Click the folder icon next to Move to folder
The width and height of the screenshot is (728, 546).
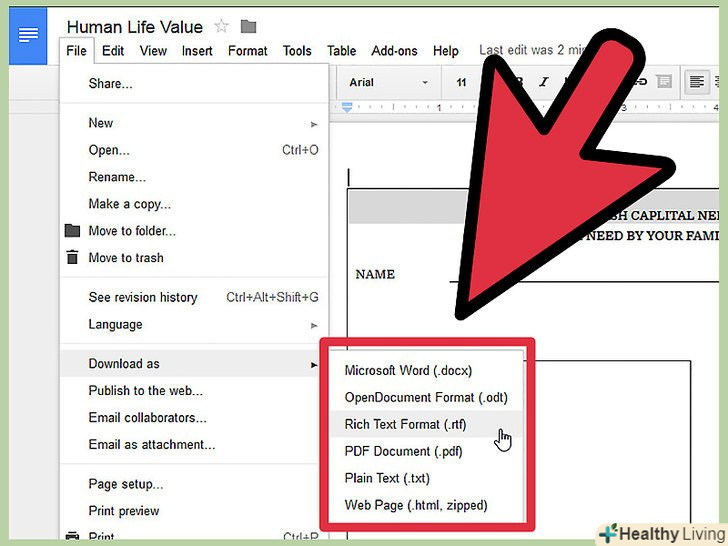pos(72,230)
